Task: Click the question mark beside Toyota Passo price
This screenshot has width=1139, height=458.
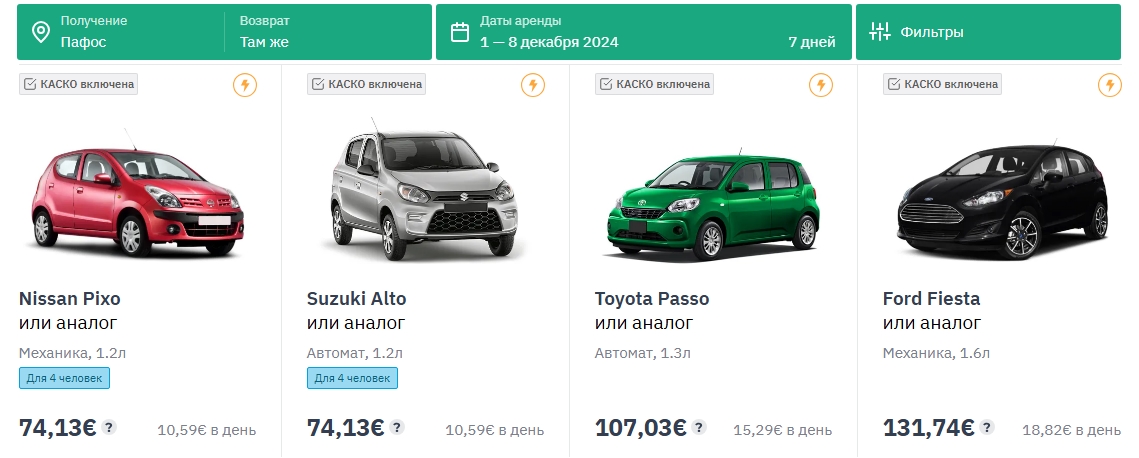Action: coord(697,427)
